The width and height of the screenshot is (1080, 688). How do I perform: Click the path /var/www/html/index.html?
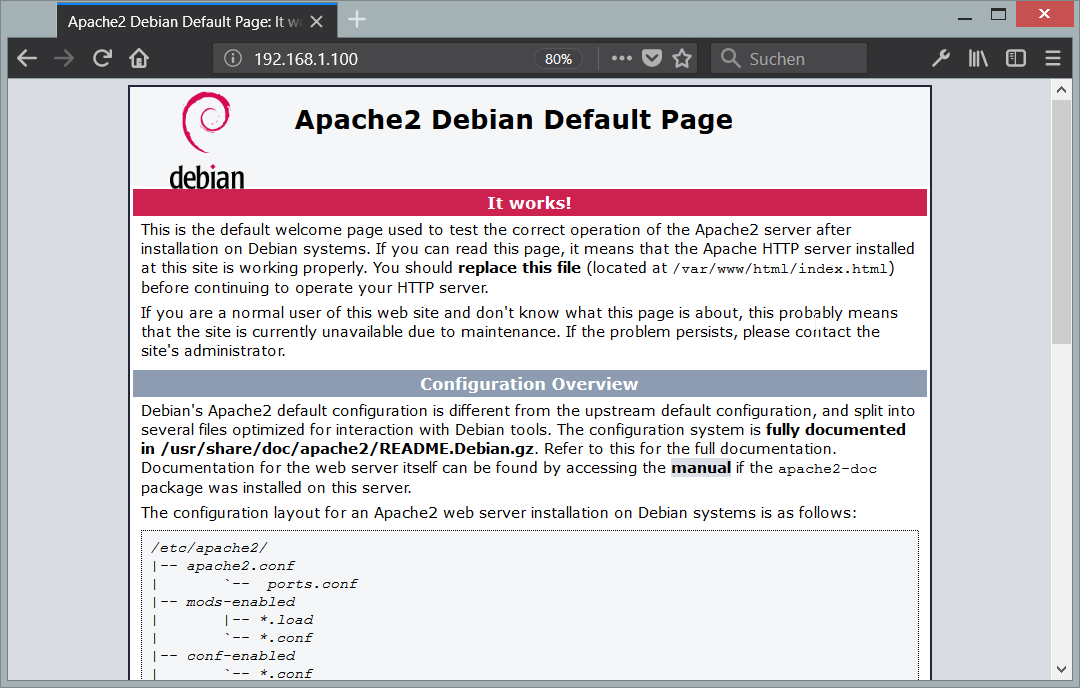pyautogui.click(x=780, y=269)
